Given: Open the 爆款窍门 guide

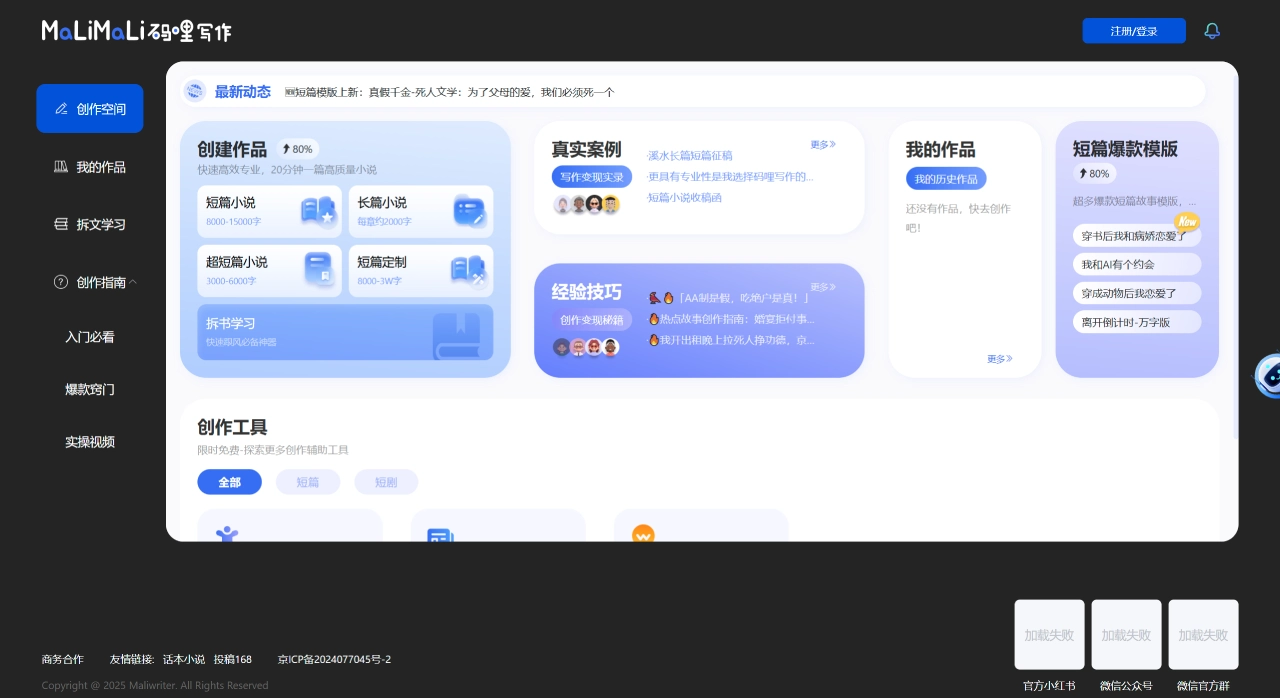Looking at the screenshot, I should [x=90, y=389].
